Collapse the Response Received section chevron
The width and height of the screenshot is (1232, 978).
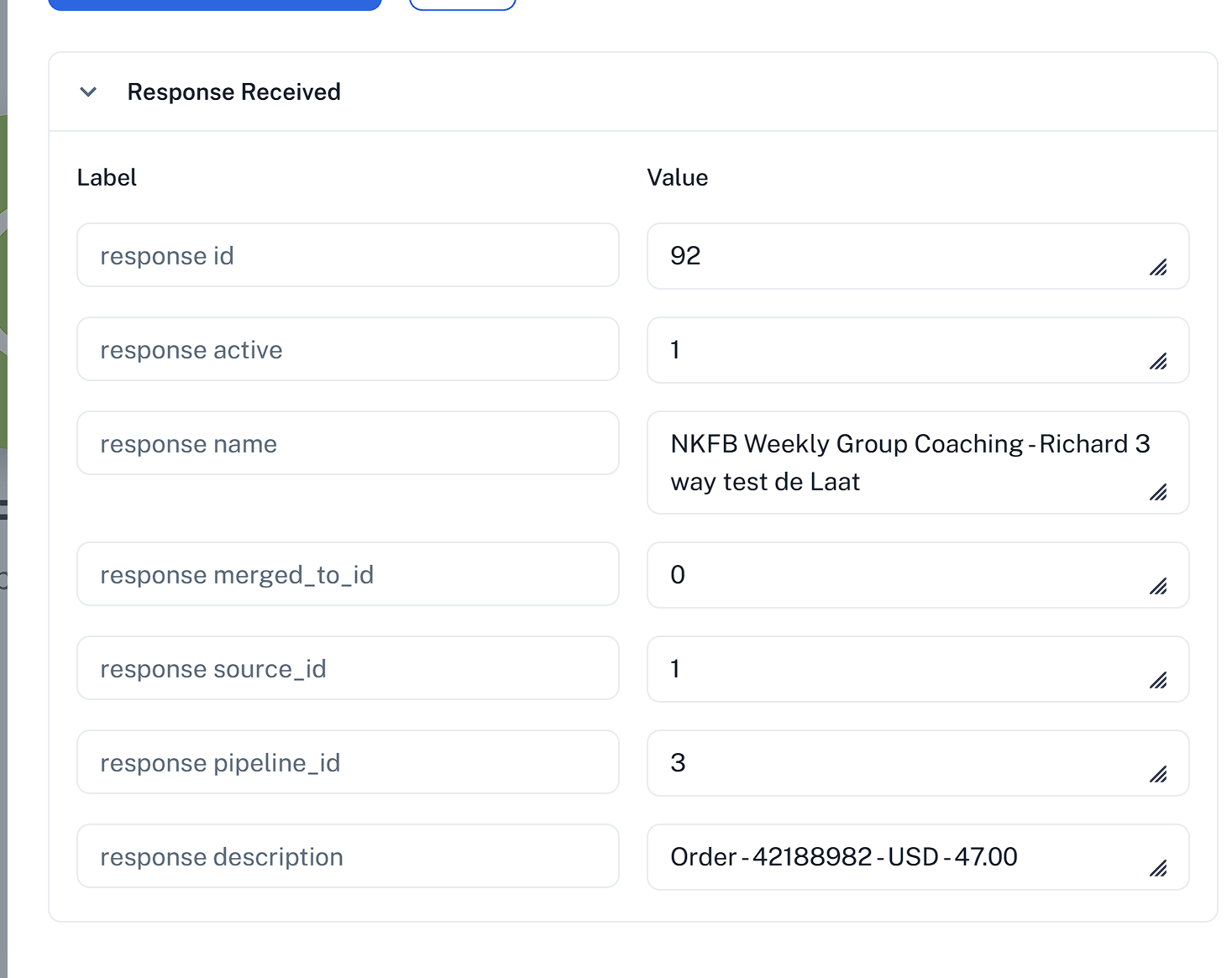pyautogui.click(x=88, y=92)
